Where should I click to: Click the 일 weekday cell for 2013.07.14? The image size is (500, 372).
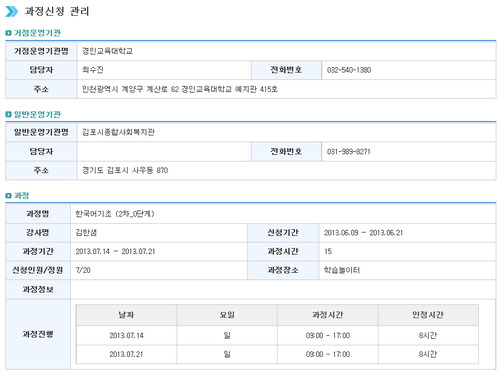click(x=227, y=335)
